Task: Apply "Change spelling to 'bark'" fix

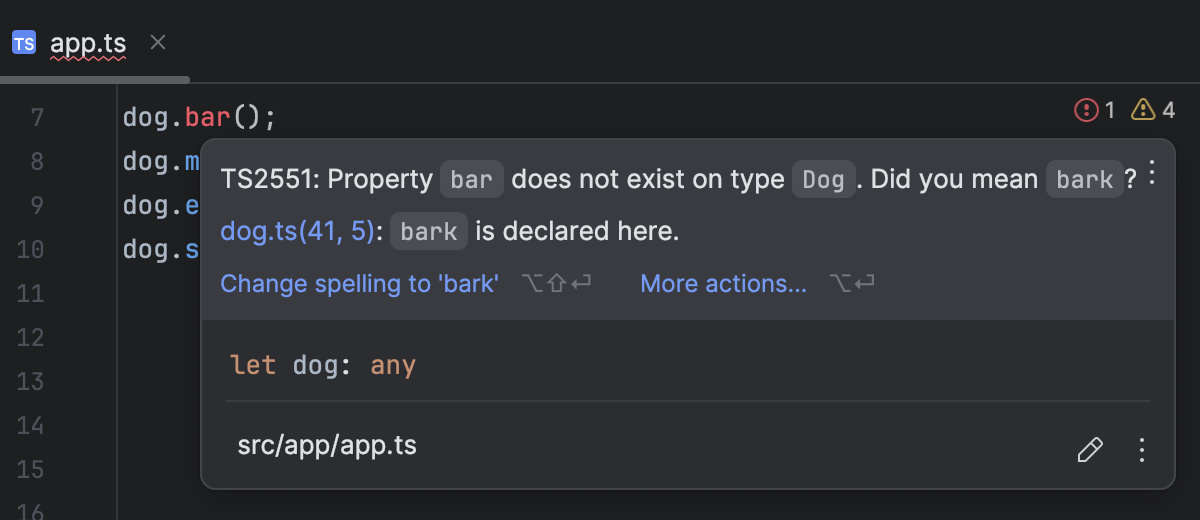Action: (359, 284)
